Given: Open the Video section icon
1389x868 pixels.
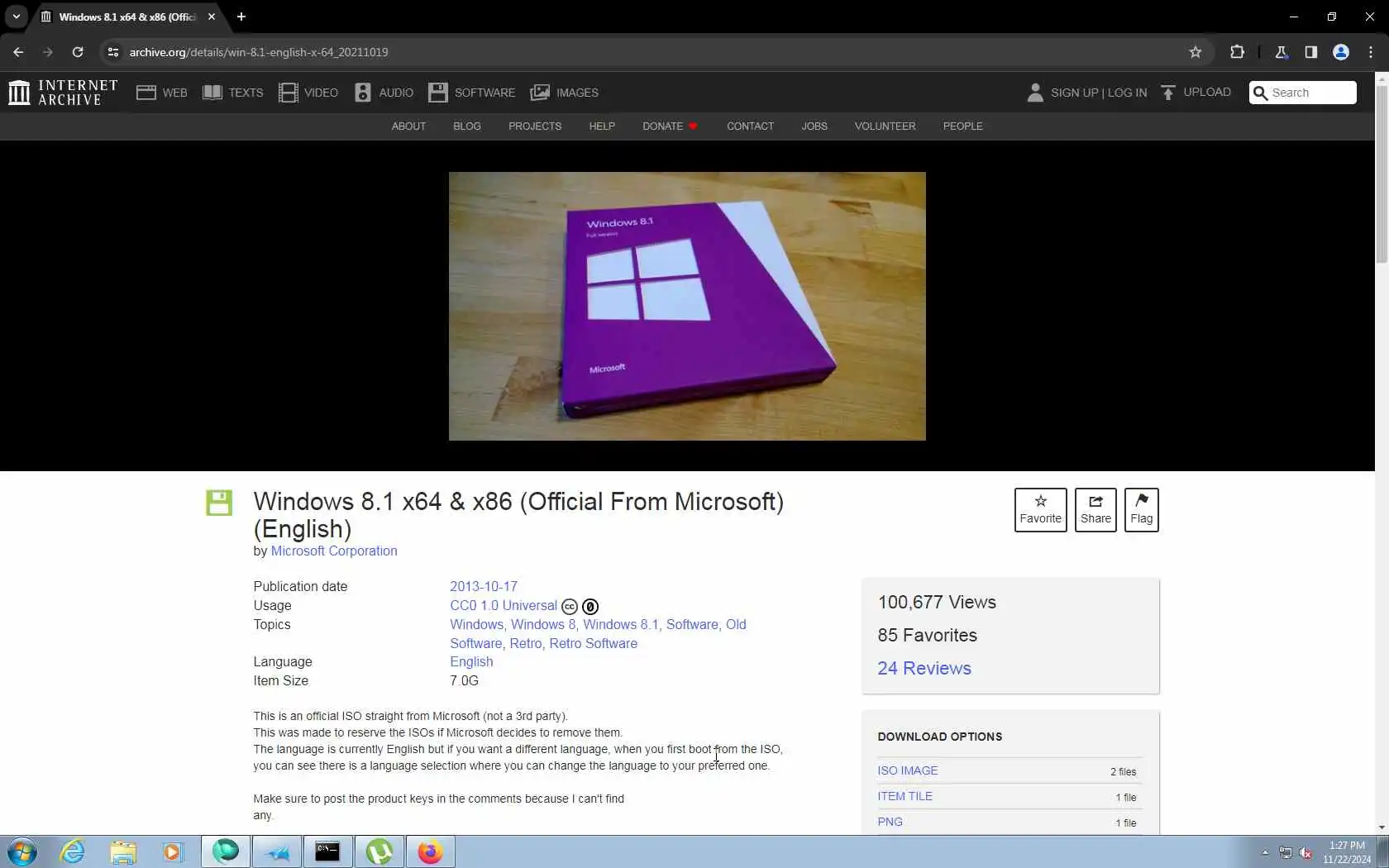Looking at the screenshot, I should tap(288, 93).
